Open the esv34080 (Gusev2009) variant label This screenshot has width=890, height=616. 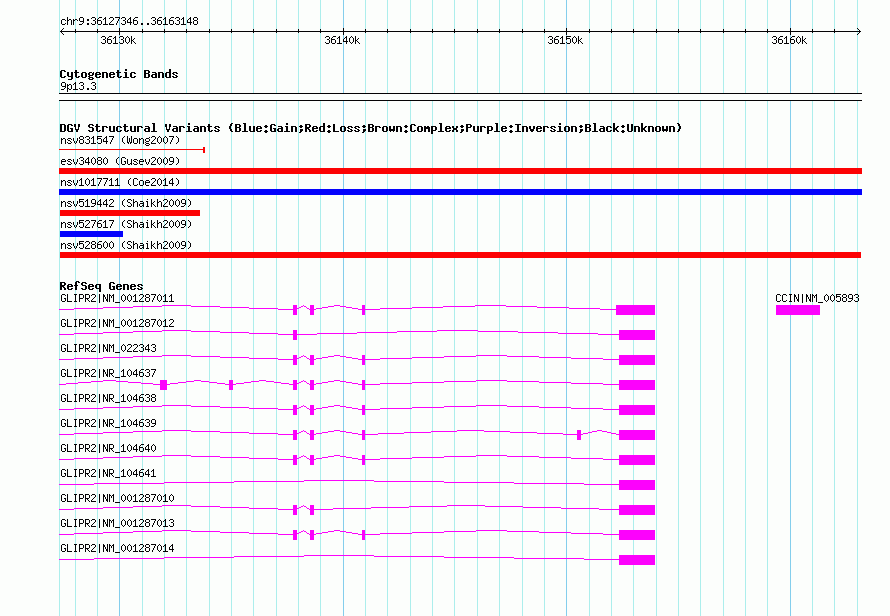tap(120, 161)
